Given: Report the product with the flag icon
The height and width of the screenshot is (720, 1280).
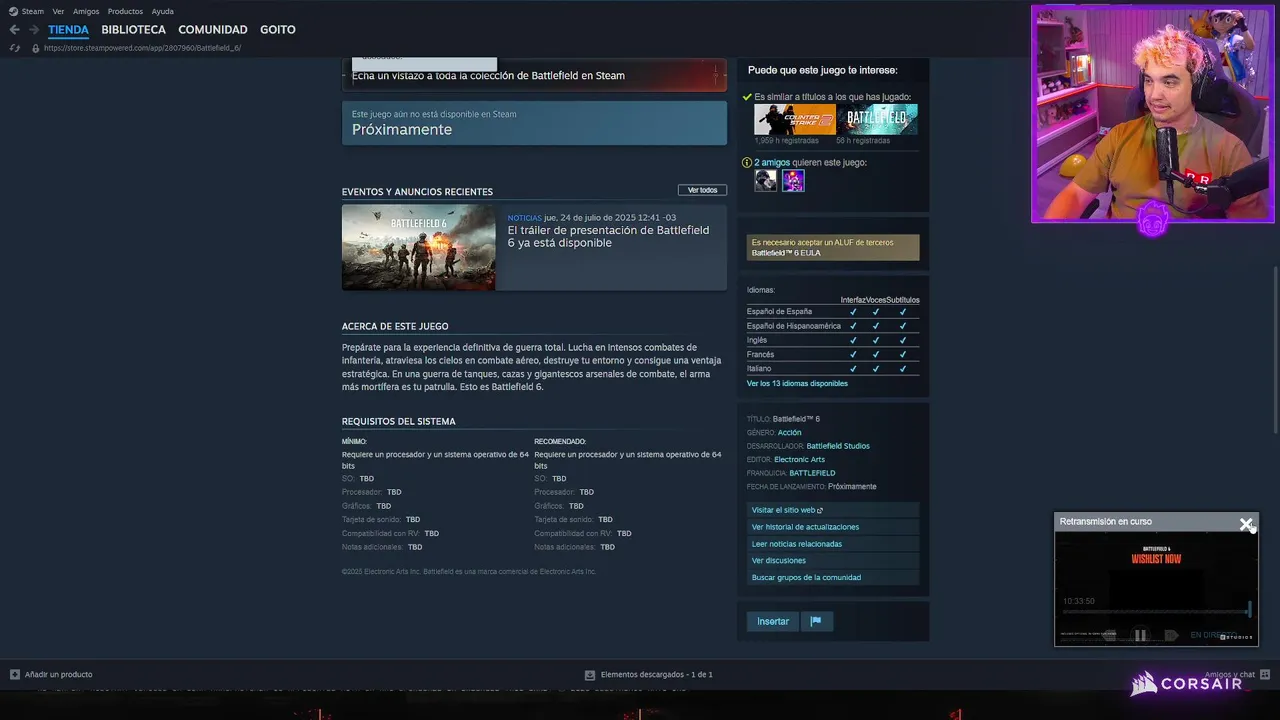Looking at the screenshot, I should point(816,621).
